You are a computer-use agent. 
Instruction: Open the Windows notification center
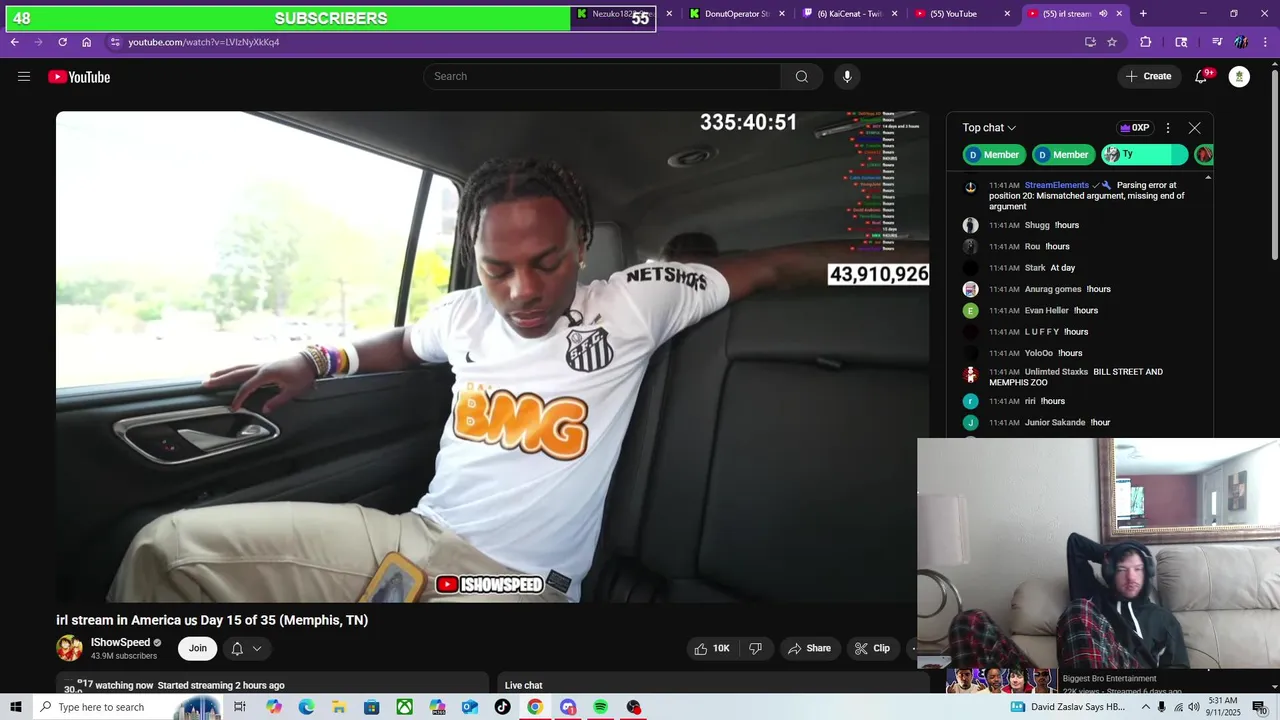pyautogui.click(x=1259, y=707)
